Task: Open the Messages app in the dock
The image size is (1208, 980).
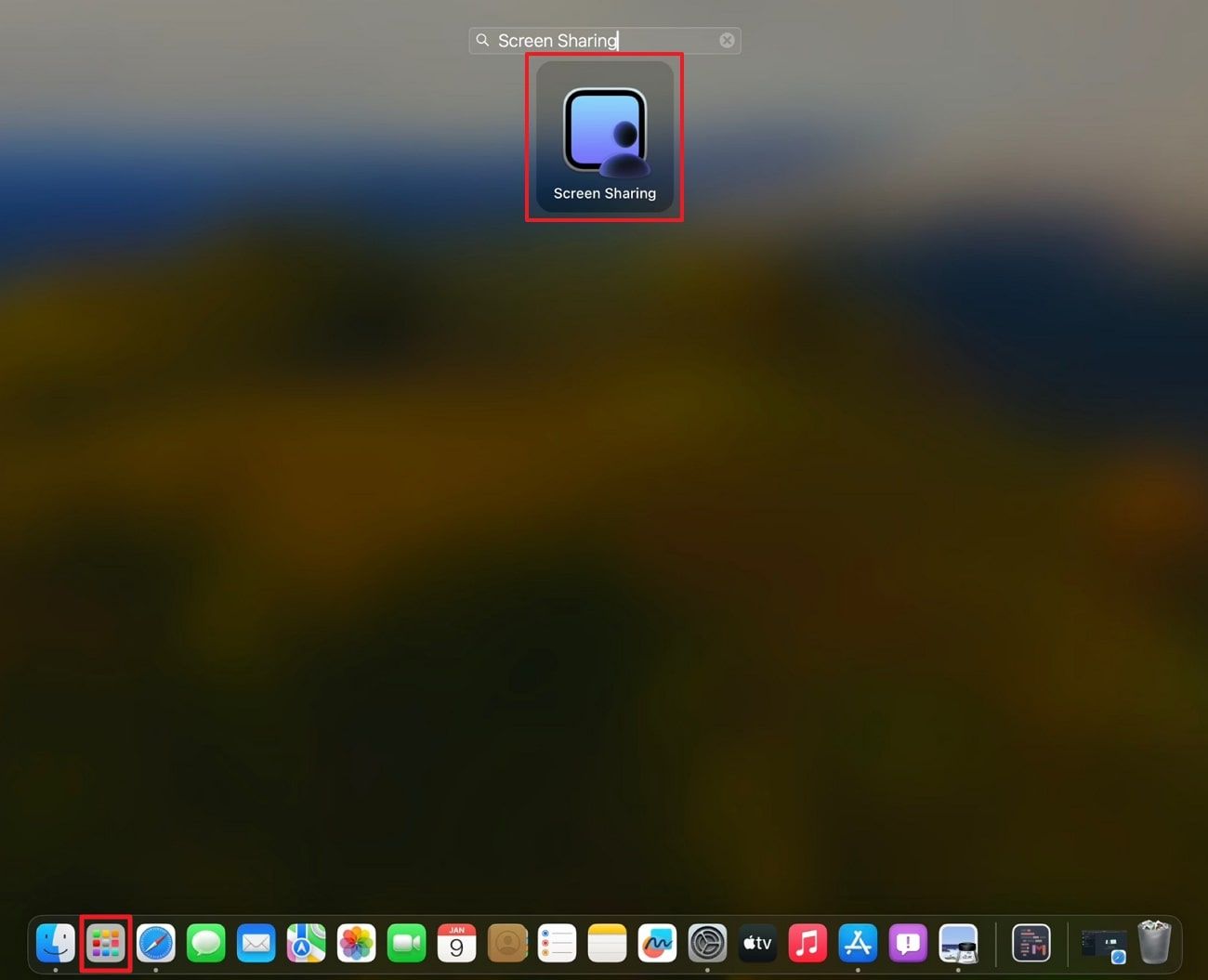Action: click(205, 944)
